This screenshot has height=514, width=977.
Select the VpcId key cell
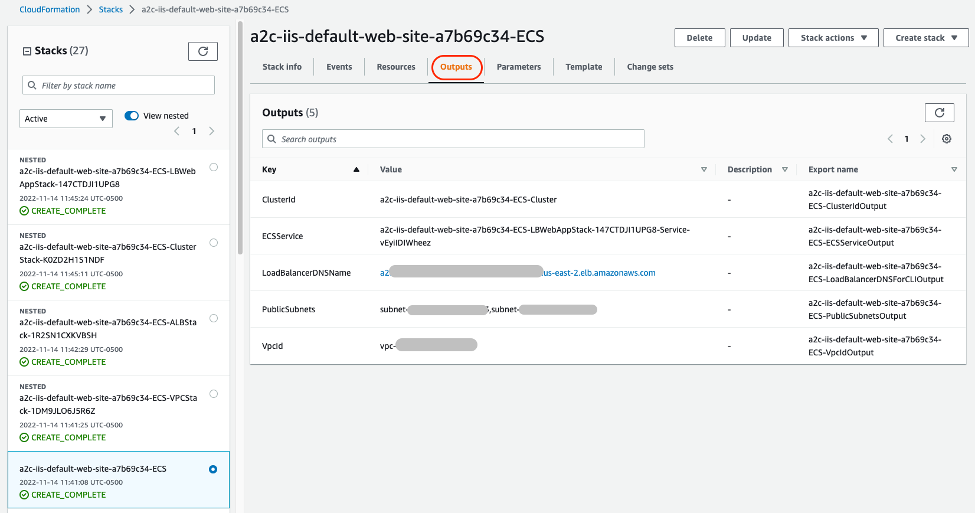tap(272, 346)
